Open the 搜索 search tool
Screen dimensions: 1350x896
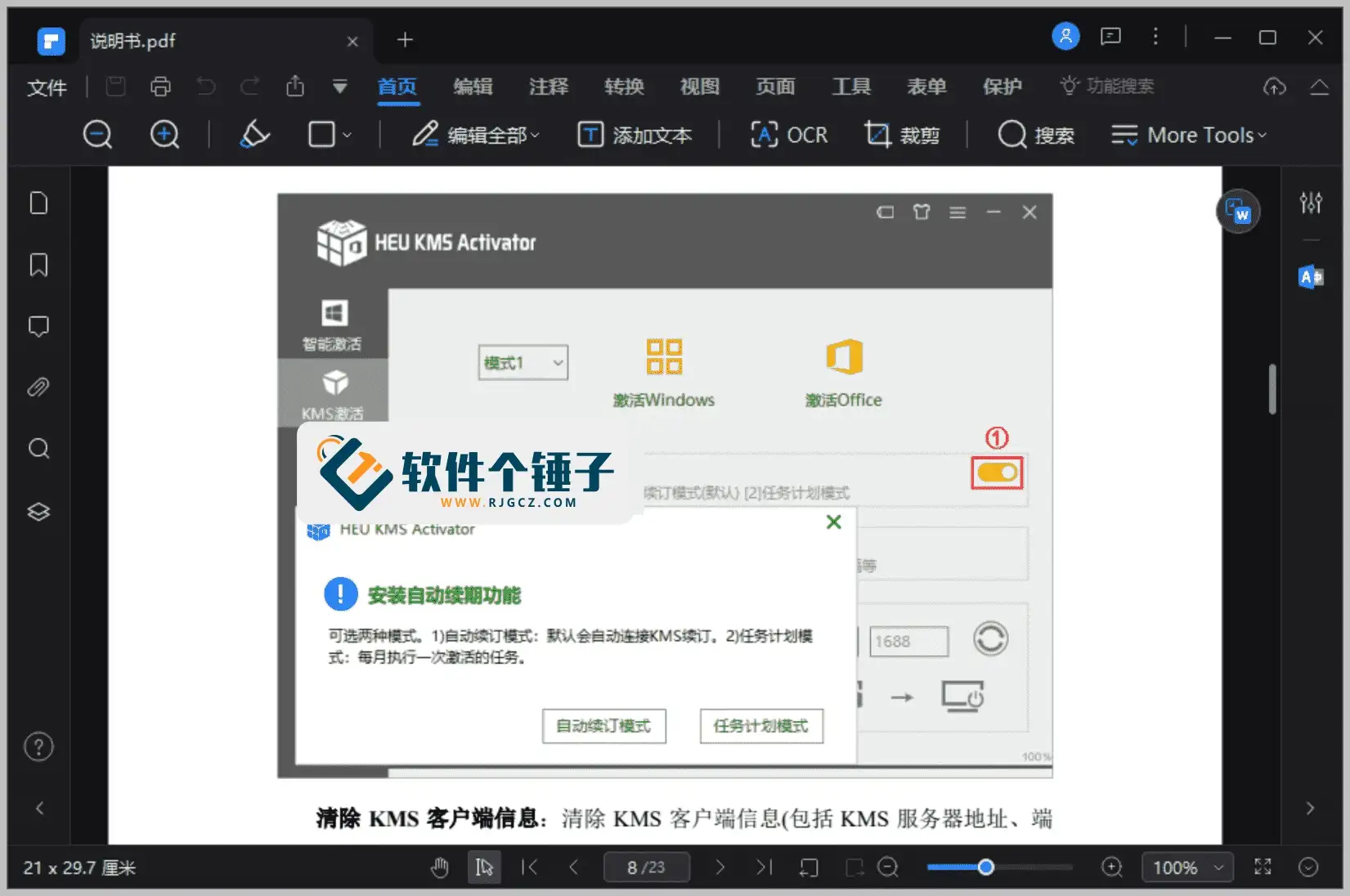[1036, 135]
